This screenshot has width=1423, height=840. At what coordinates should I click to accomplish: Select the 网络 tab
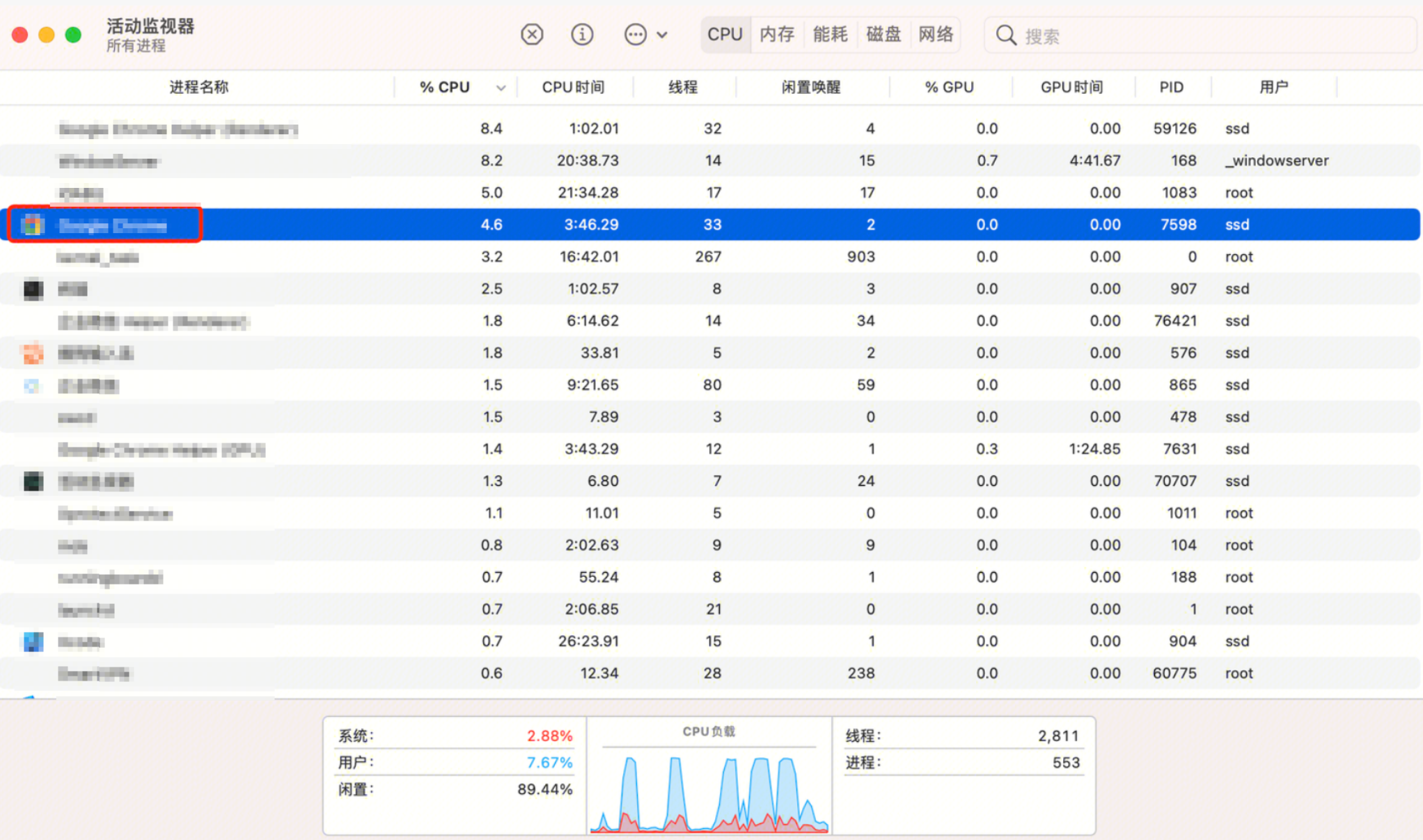click(936, 34)
